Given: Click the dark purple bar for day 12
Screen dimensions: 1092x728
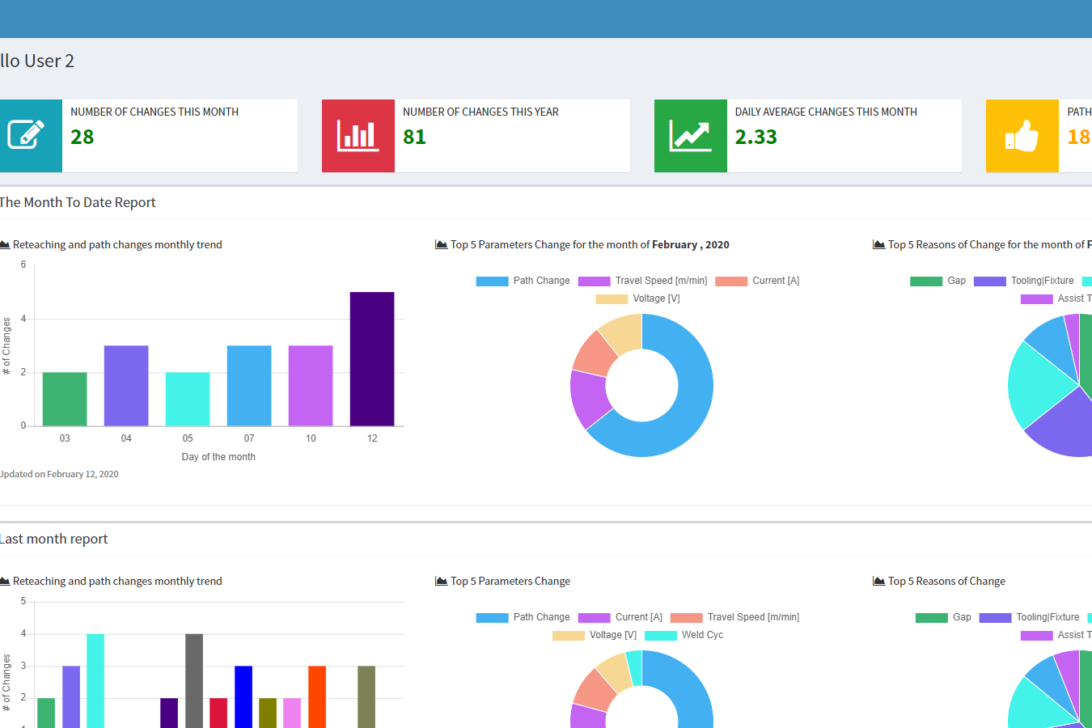Looking at the screenshot, I should coord(372,359).
